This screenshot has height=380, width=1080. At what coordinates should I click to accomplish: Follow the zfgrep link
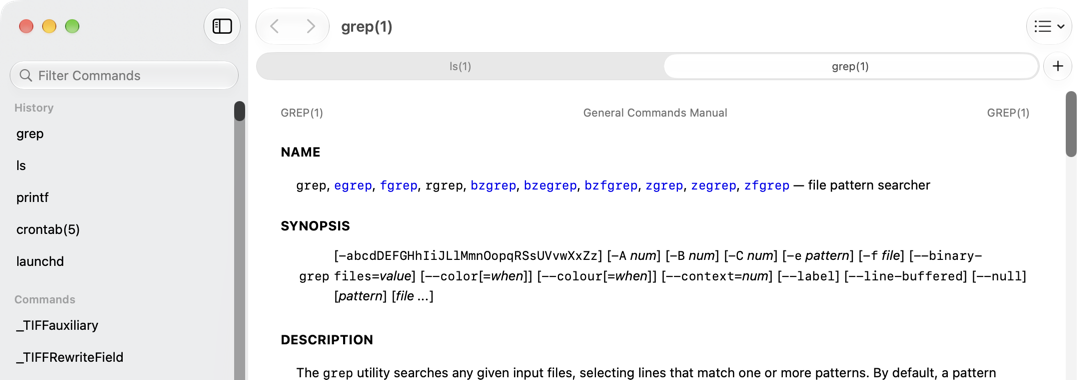[x=767, y=185]
